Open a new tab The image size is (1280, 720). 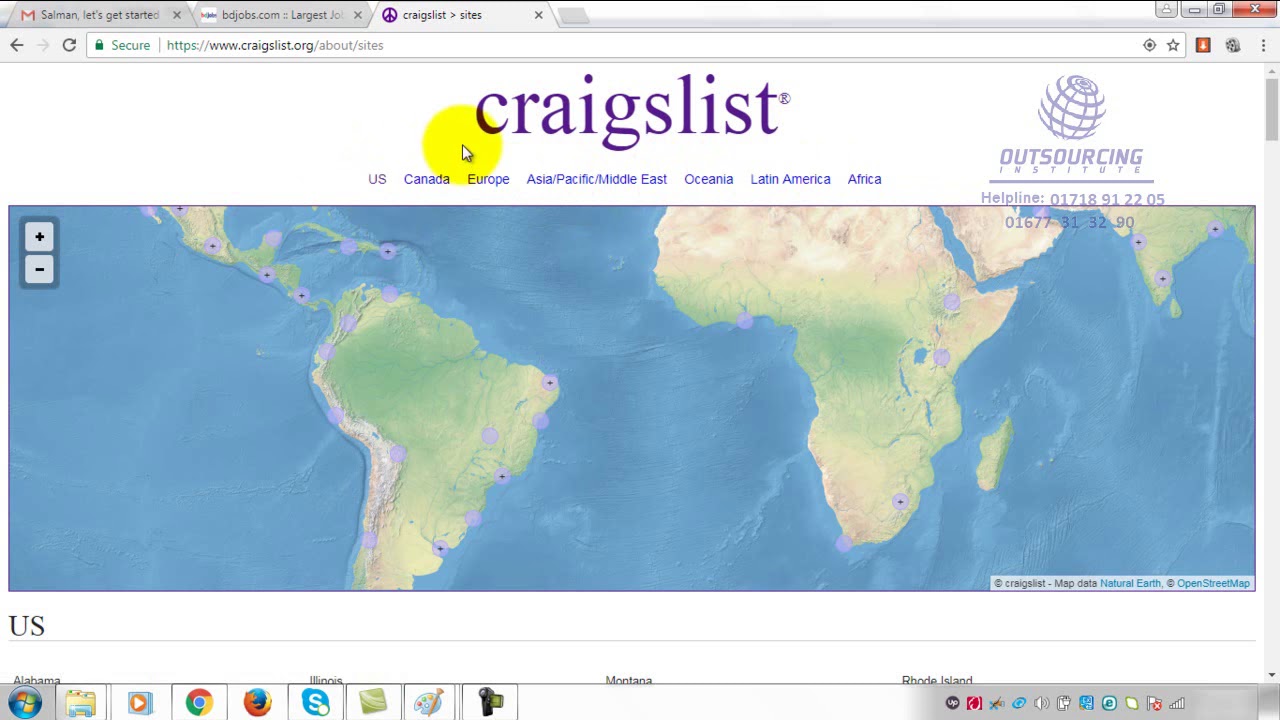574,15
